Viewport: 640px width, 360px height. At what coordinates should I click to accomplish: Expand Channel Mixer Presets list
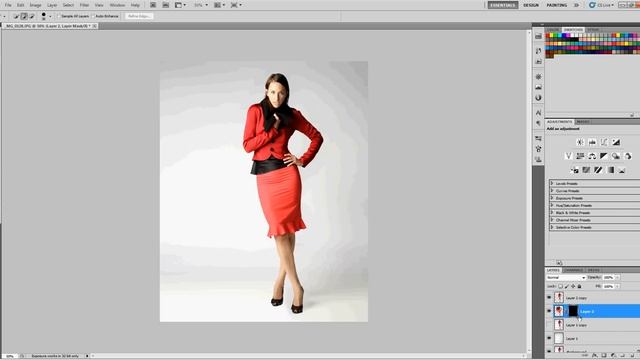coord(552,220)
